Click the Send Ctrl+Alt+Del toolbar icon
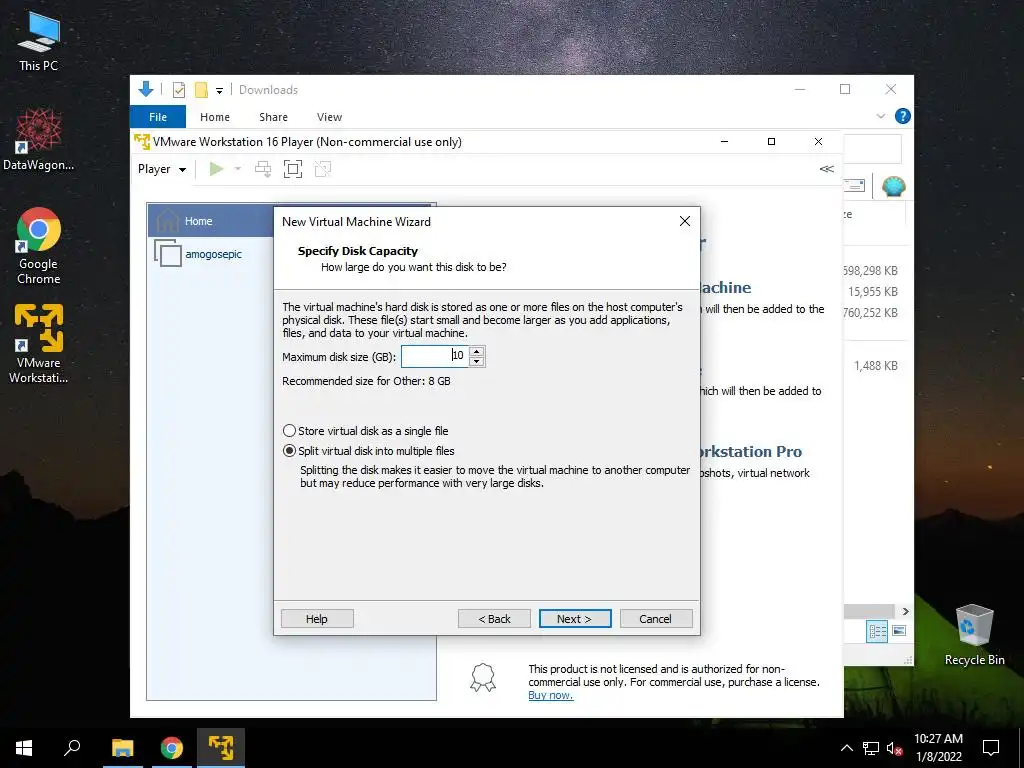Image resolution: width=1024 pixels, height=768 pixels. point(263,169)
